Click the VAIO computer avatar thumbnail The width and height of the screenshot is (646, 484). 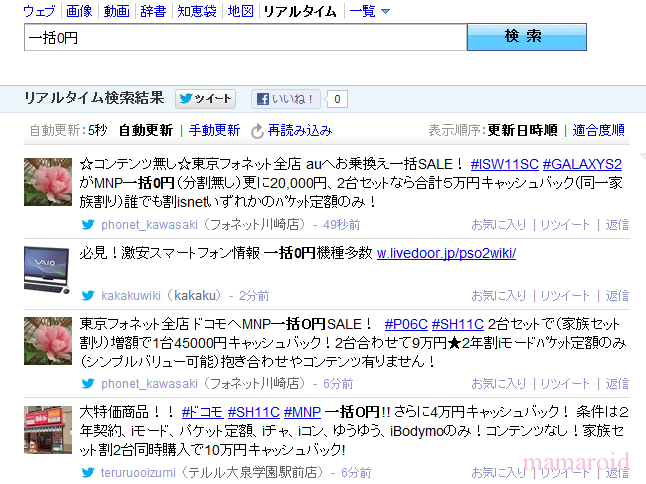tap(47, 268)
